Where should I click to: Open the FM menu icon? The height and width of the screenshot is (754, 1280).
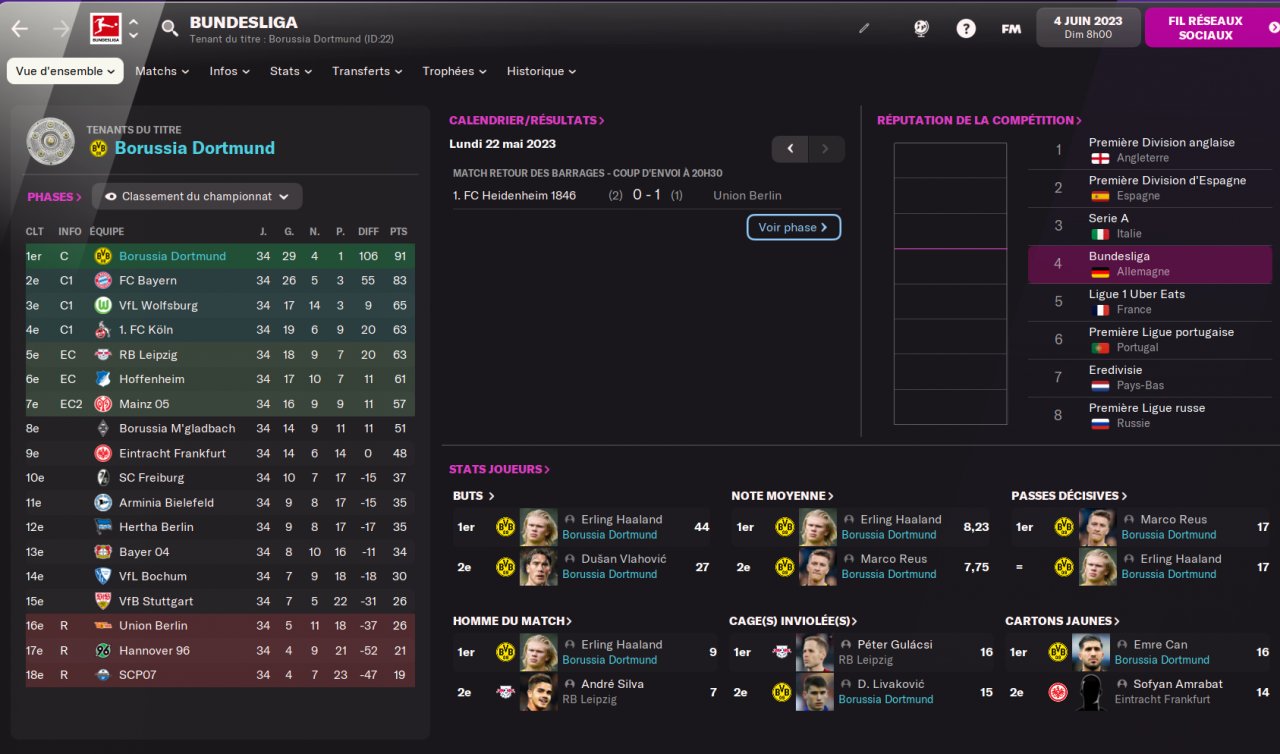1011,29
